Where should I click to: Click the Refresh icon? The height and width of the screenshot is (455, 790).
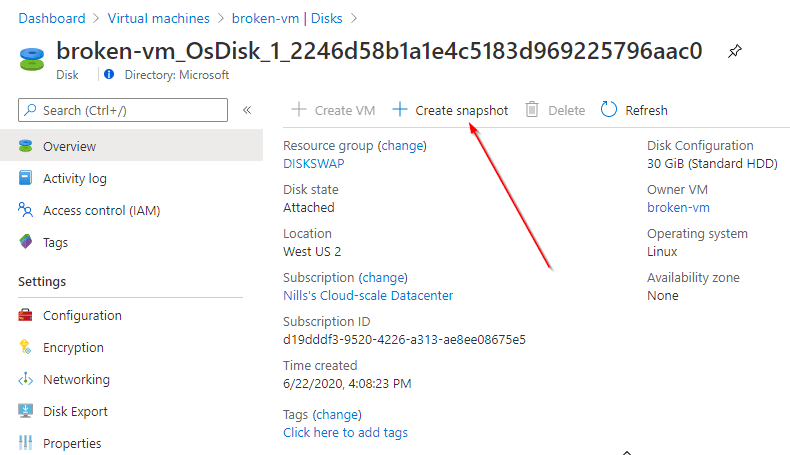pyautogui.click(x=609, y=110)
